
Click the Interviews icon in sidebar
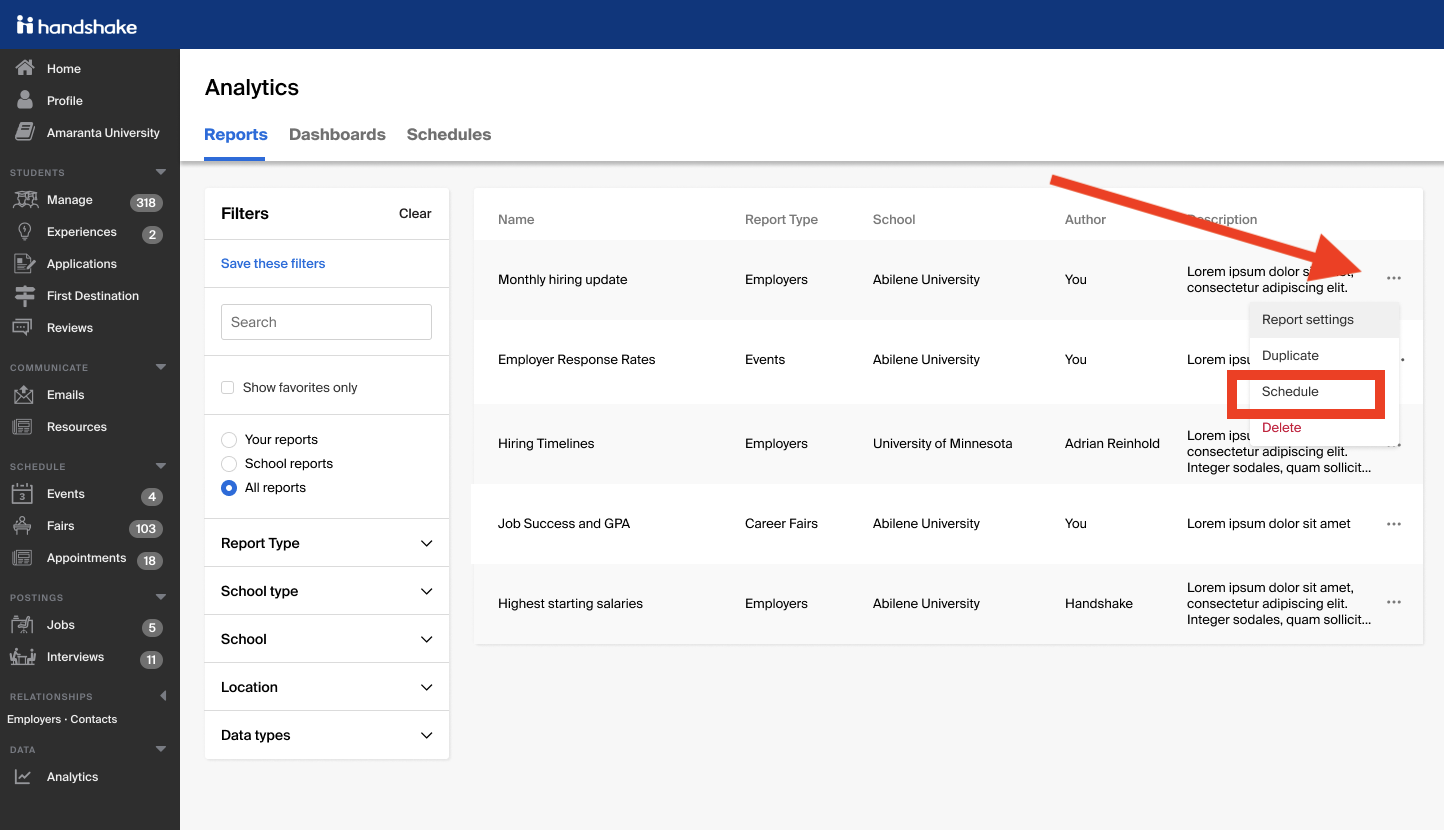pyautogui.click(x=22, y=657)
